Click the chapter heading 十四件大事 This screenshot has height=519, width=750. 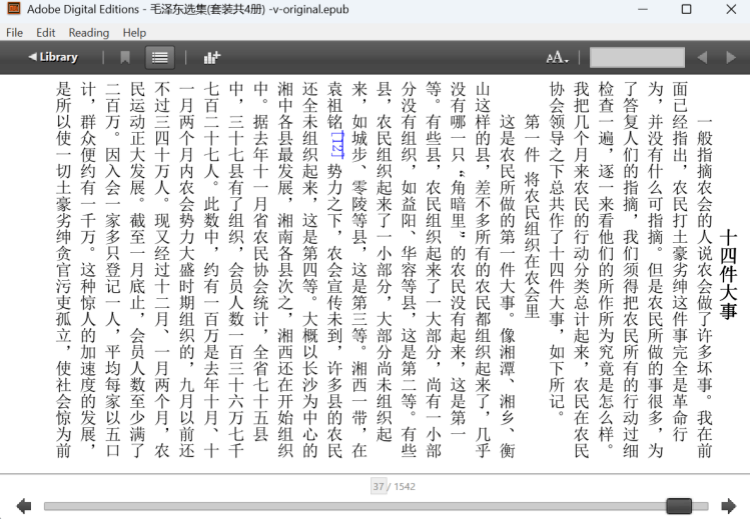(x=728, y=275)
